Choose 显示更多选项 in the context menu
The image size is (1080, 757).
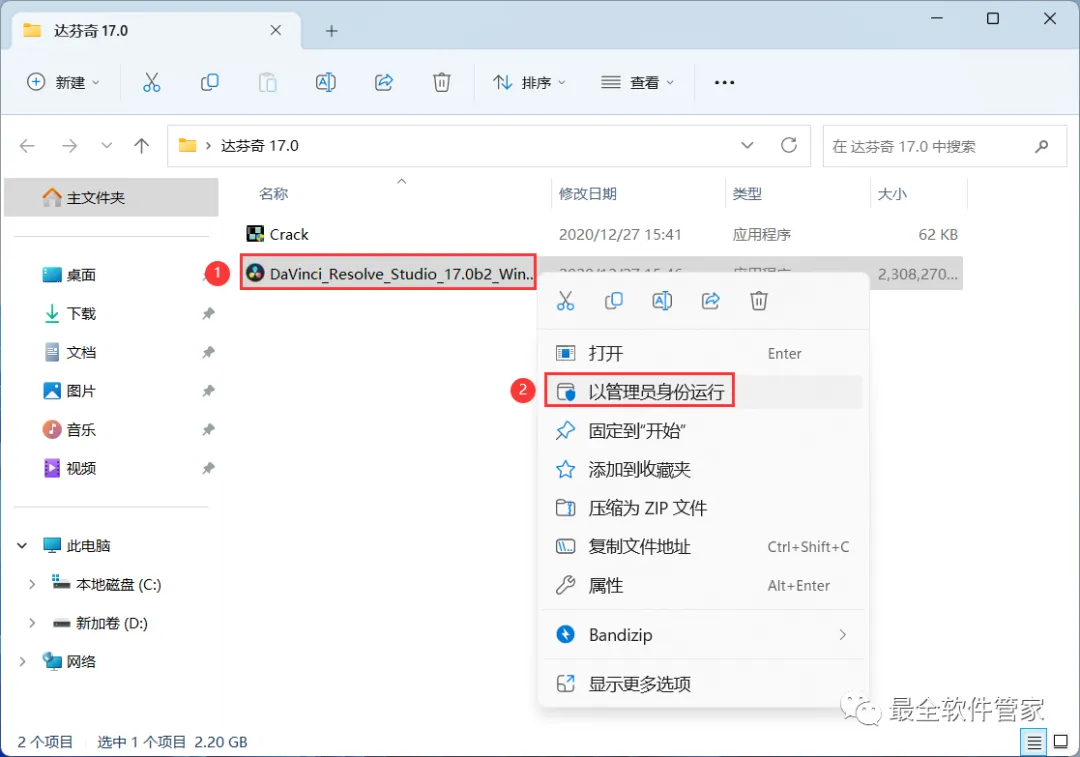coord(703,683)
